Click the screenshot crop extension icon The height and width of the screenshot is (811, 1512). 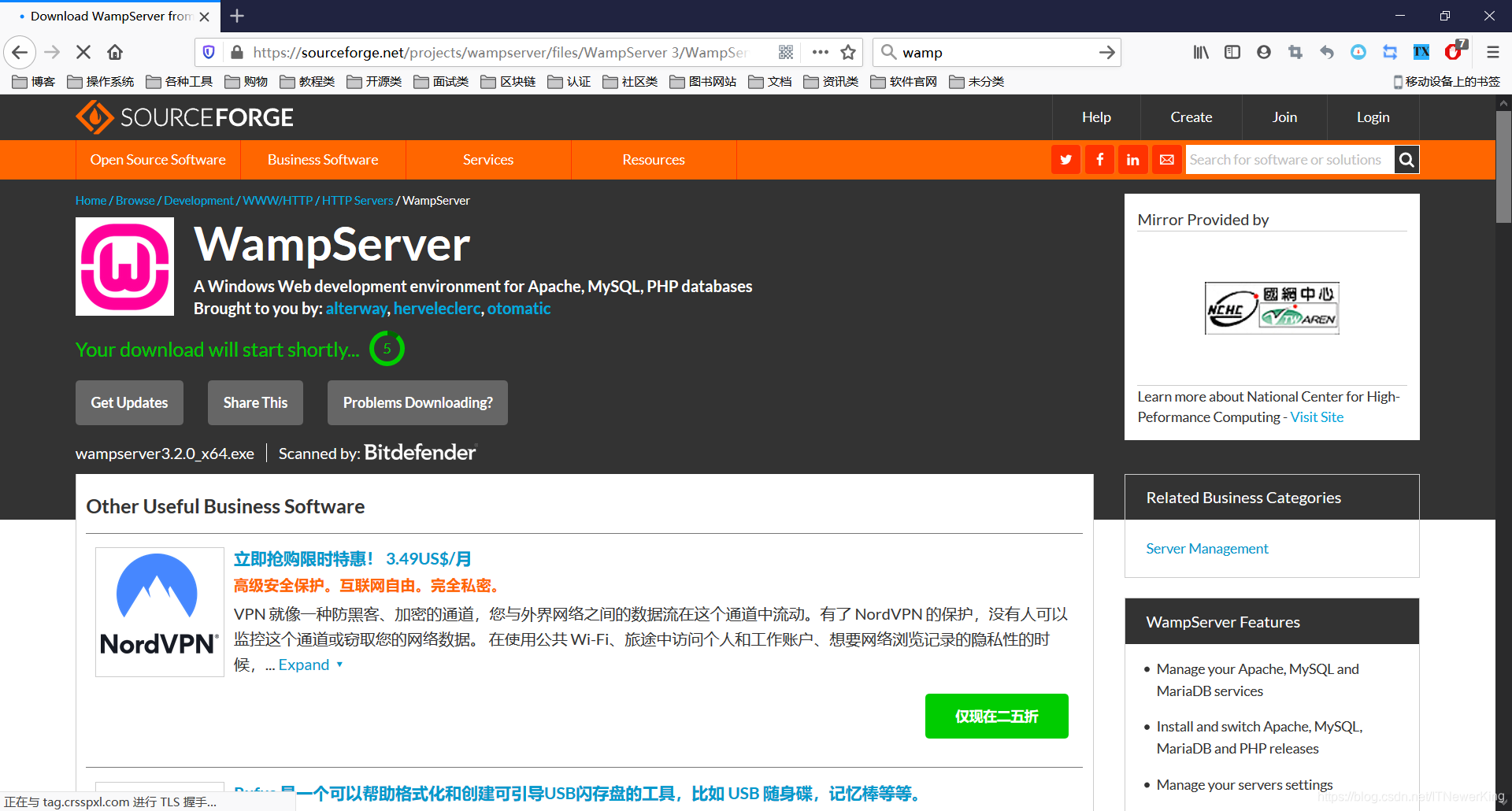click(x=1295, y=52)
